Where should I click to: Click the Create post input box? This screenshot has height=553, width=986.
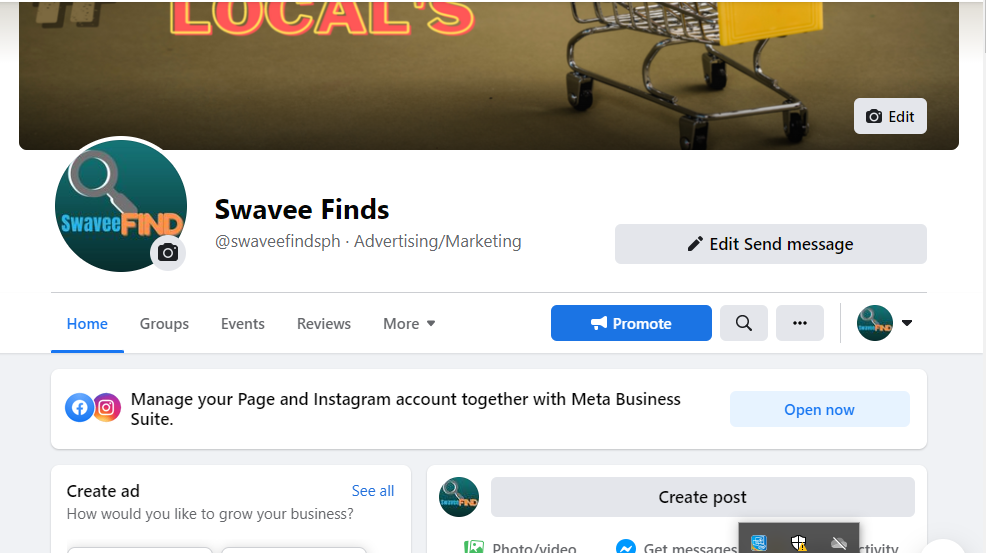pos(702,497)
